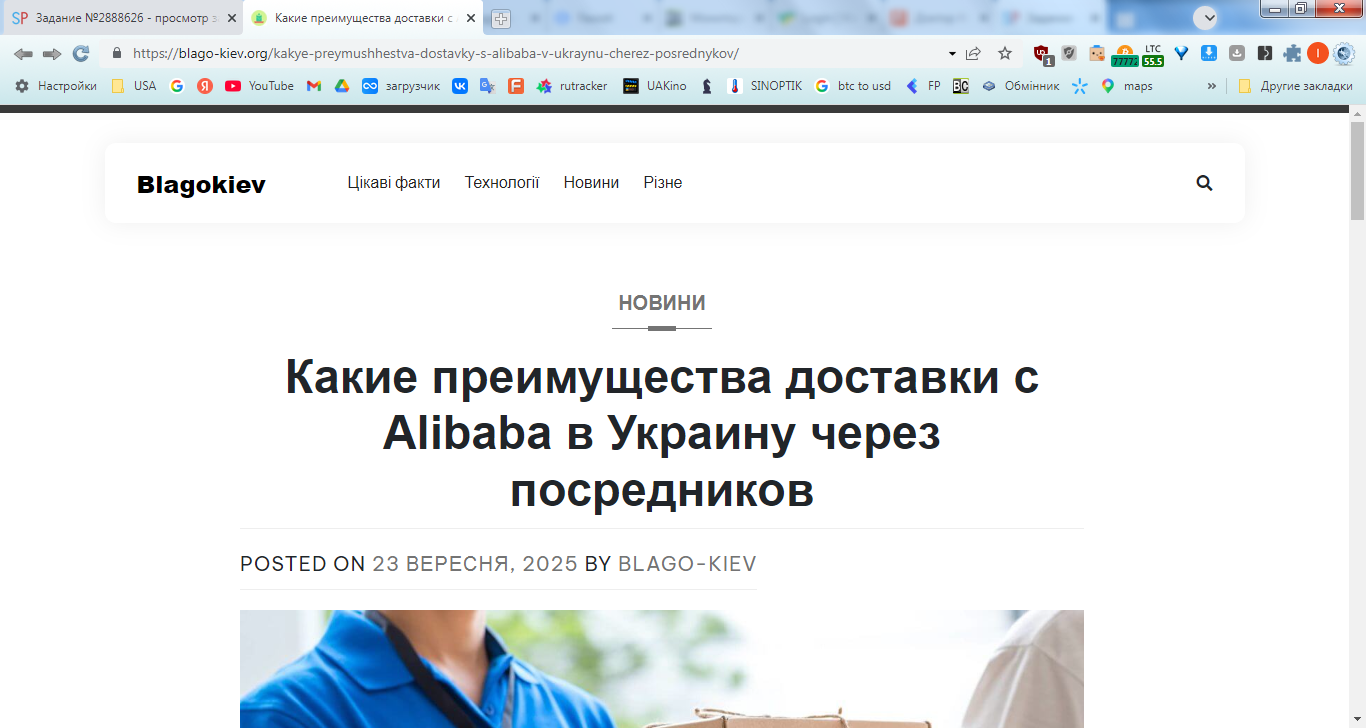The image size is (1366, 728).
Task: Open the Настройки bookmark
Action: tap(56, 86)
